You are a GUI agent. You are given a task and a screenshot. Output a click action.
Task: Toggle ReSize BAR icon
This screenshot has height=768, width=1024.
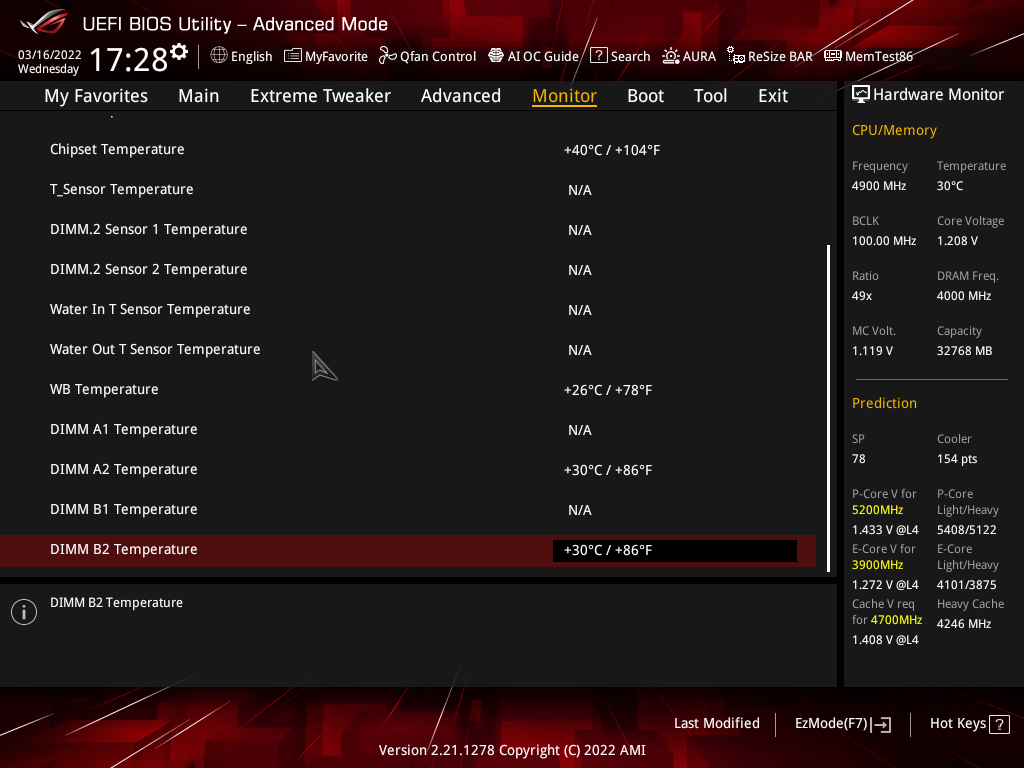pyautogui.click(x=736, y=56)
